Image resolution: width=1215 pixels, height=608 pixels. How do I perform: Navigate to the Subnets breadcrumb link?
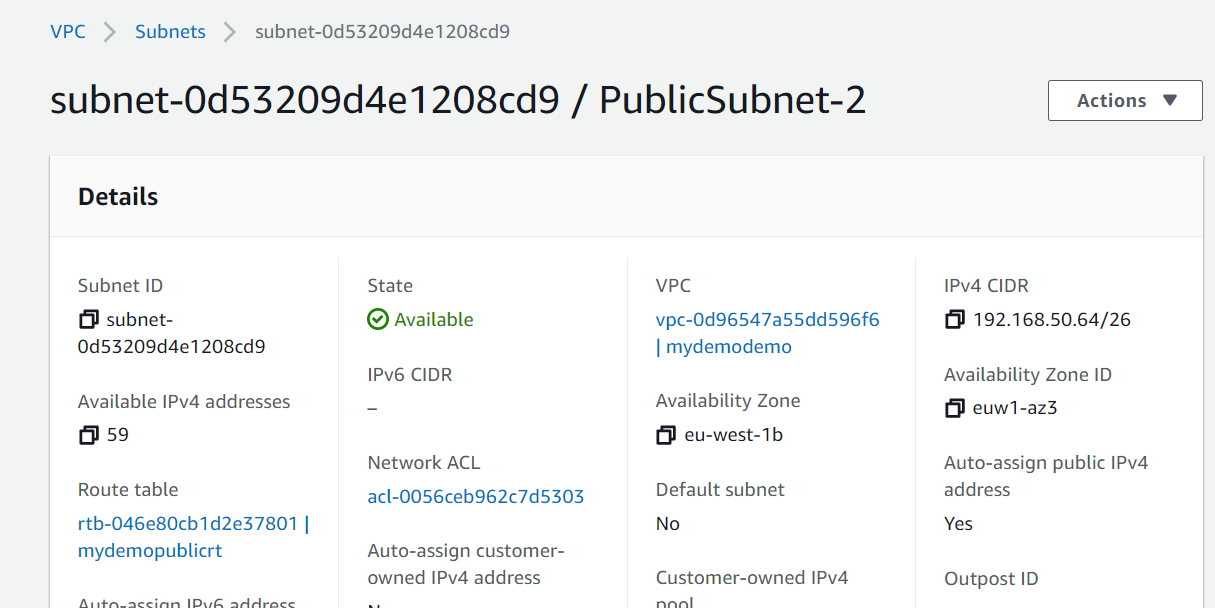pyautogui.click(x=170, y=32)
